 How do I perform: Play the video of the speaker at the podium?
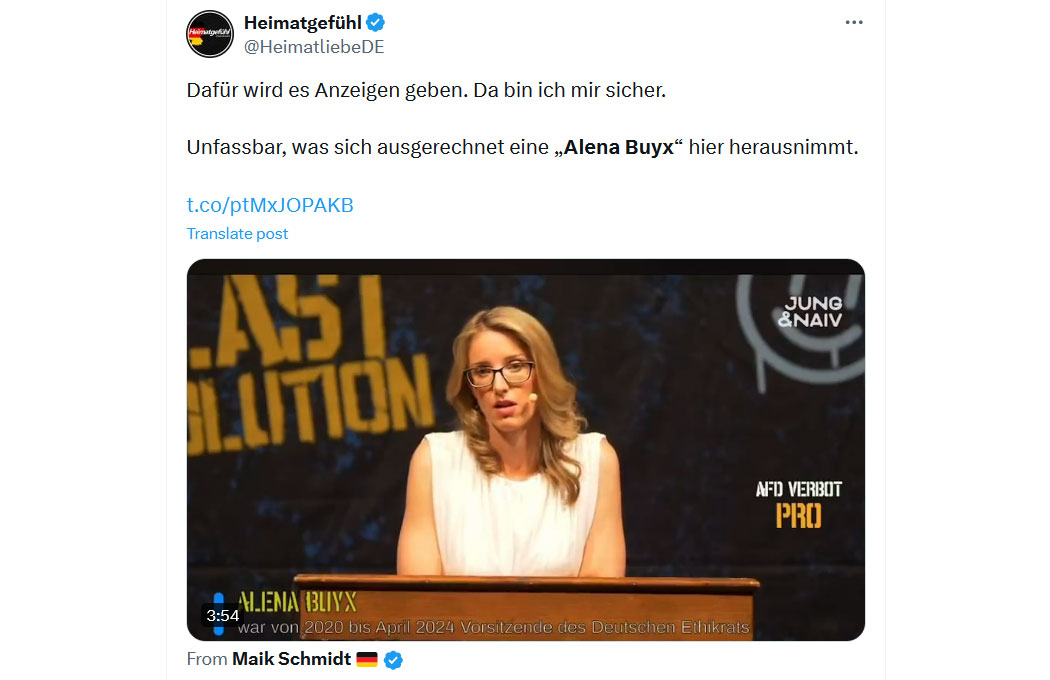point(526,450)
